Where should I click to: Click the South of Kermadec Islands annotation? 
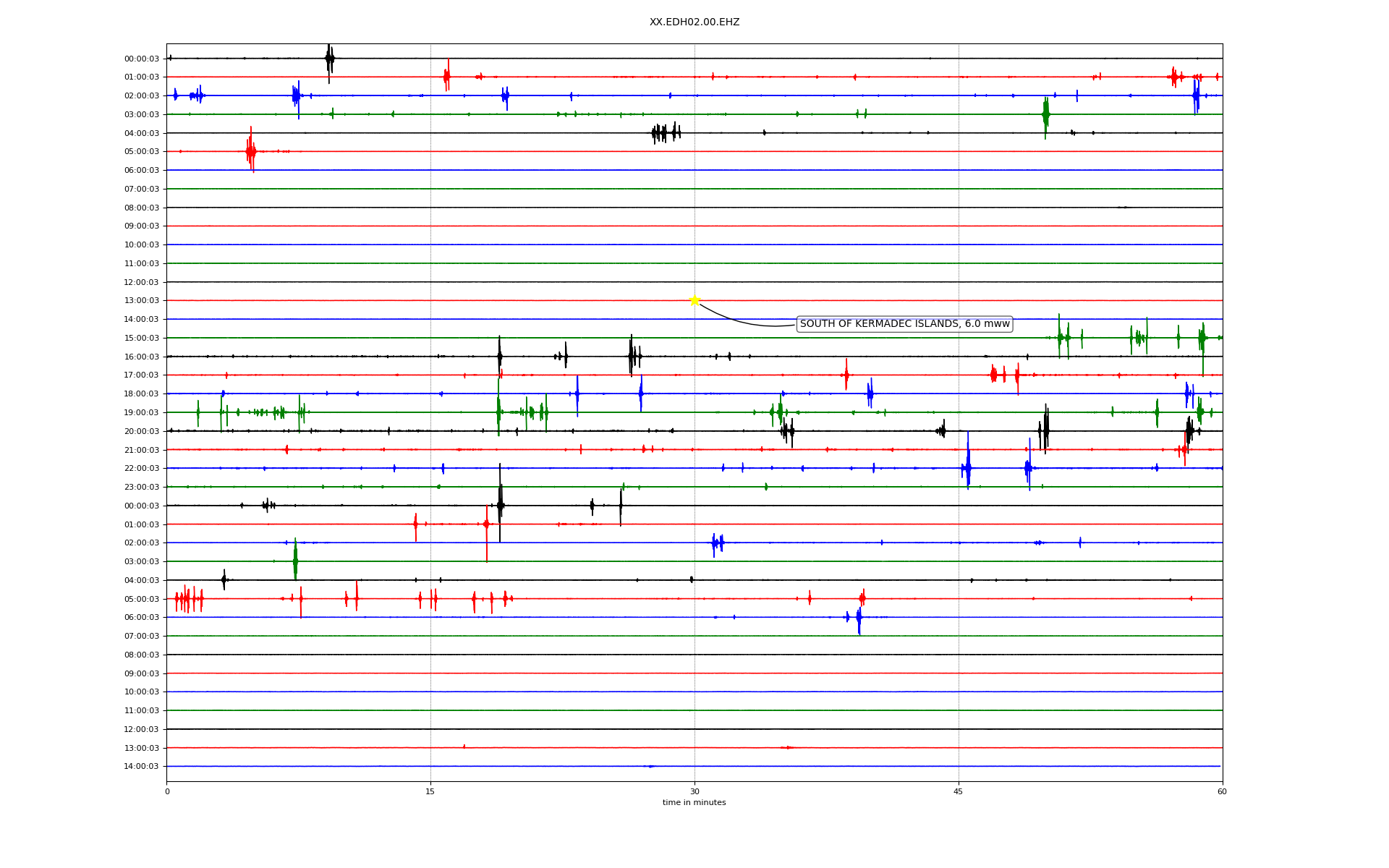pyautogui.click(x=904, y=324)
